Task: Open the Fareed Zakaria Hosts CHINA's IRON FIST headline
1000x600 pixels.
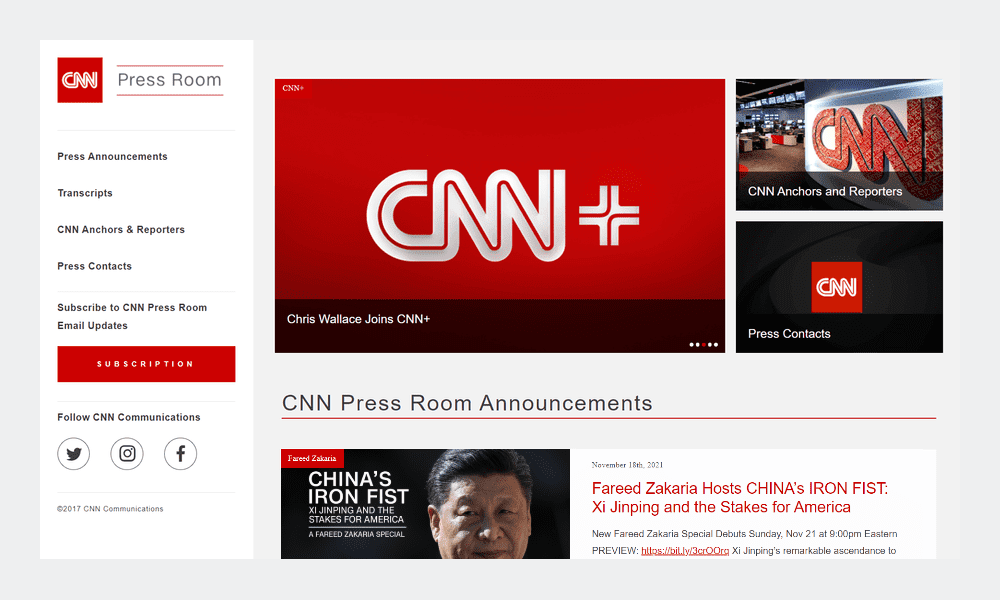Action: click(x=740, y=498)
